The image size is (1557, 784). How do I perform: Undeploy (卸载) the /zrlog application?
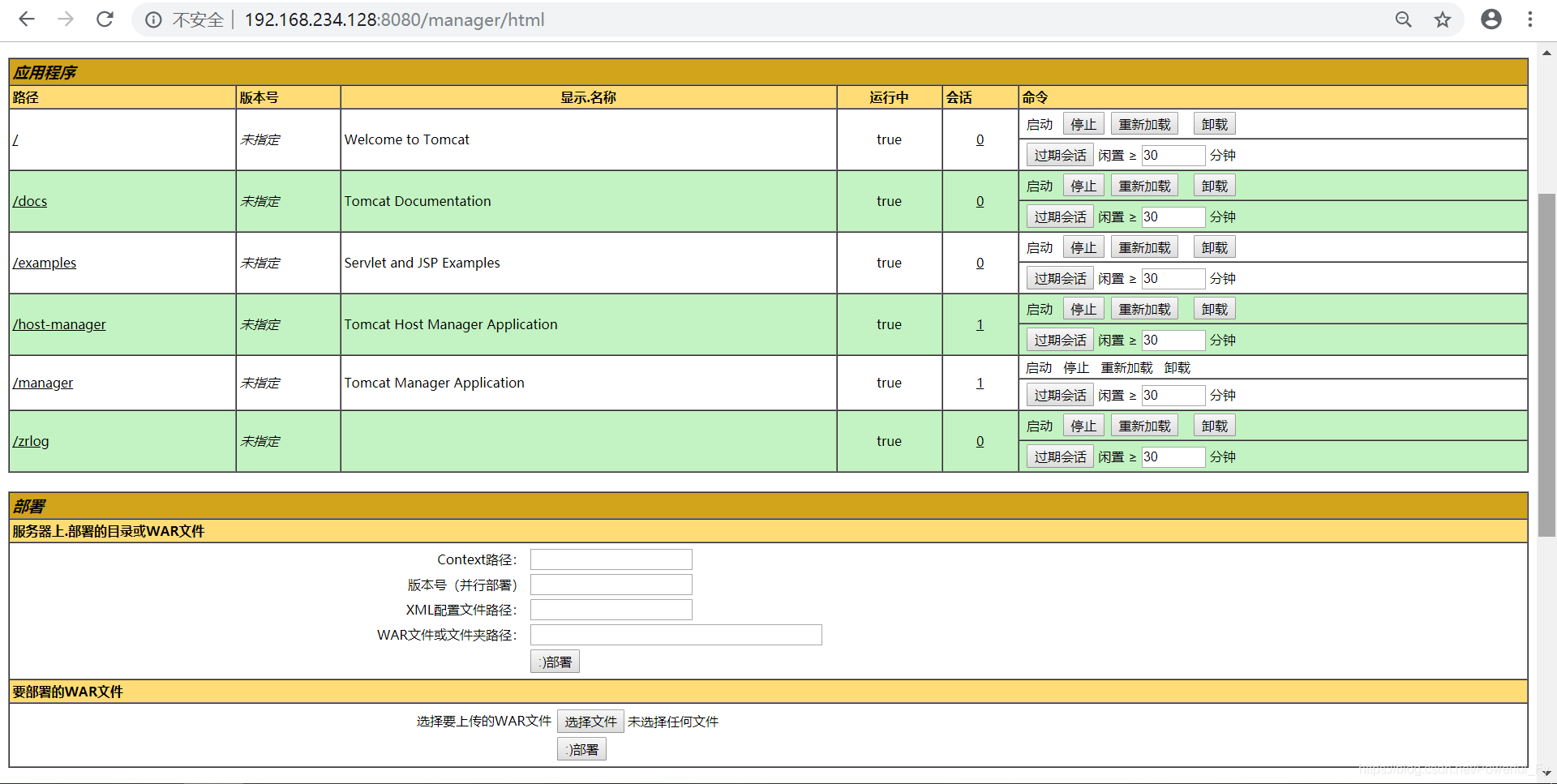(x=1214, y=426)
